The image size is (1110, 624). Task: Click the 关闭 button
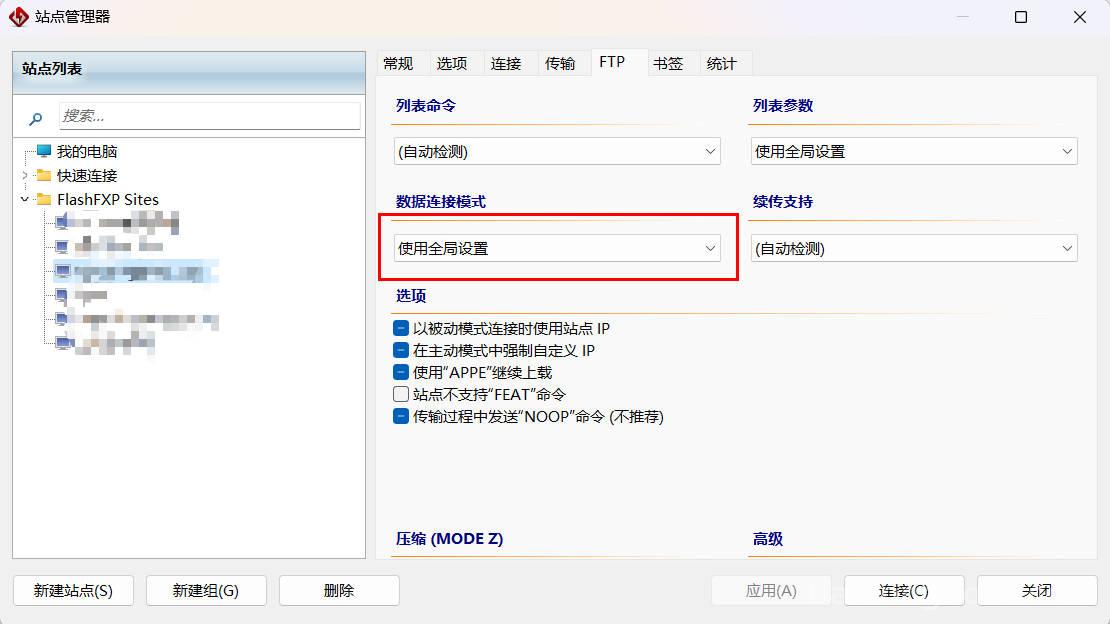(1037, 590)
